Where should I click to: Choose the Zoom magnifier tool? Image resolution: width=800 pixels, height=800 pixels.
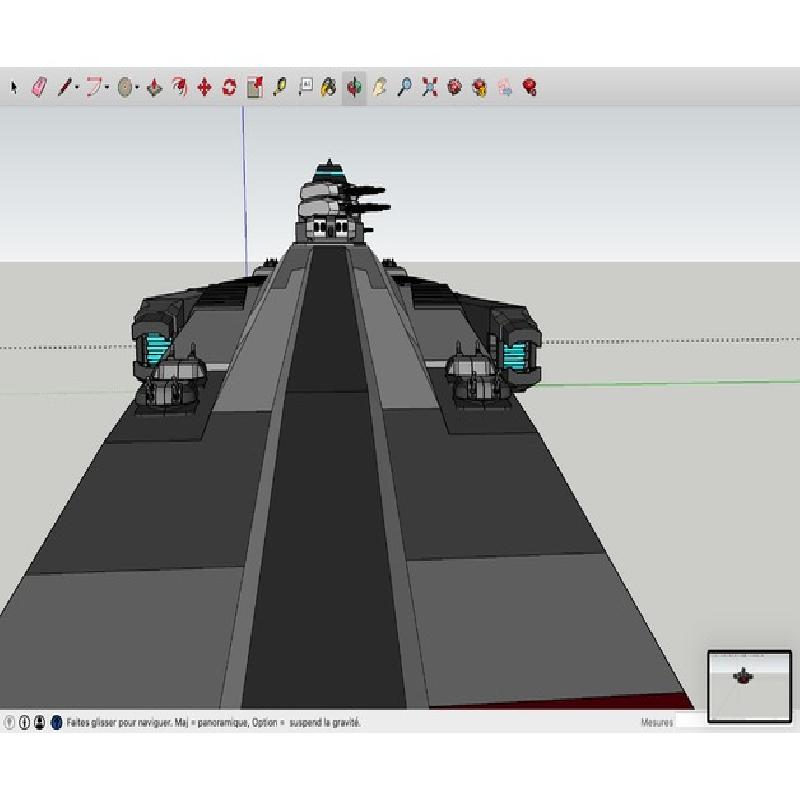pyautogui.click(x=404, y=88)
